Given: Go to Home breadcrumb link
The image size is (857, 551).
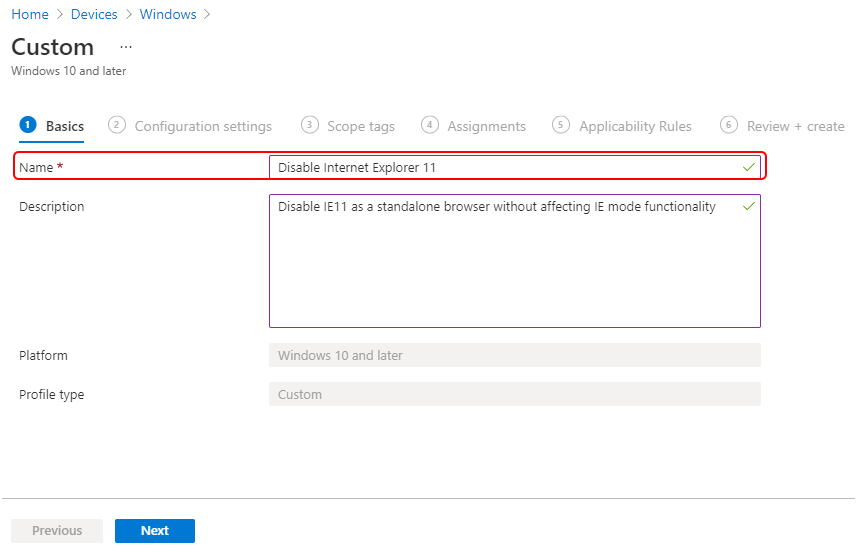Looking at the screenshot, I should (30, 14).
